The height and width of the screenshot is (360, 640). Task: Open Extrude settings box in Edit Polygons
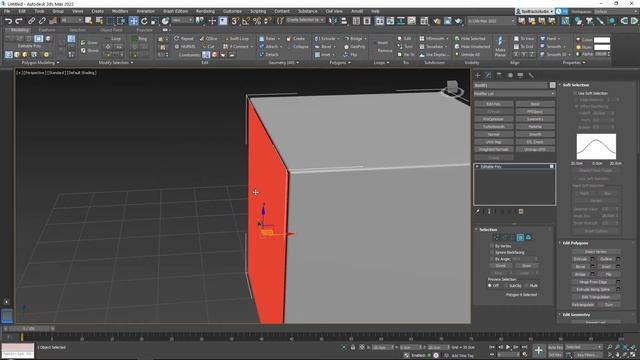[593, 259]
